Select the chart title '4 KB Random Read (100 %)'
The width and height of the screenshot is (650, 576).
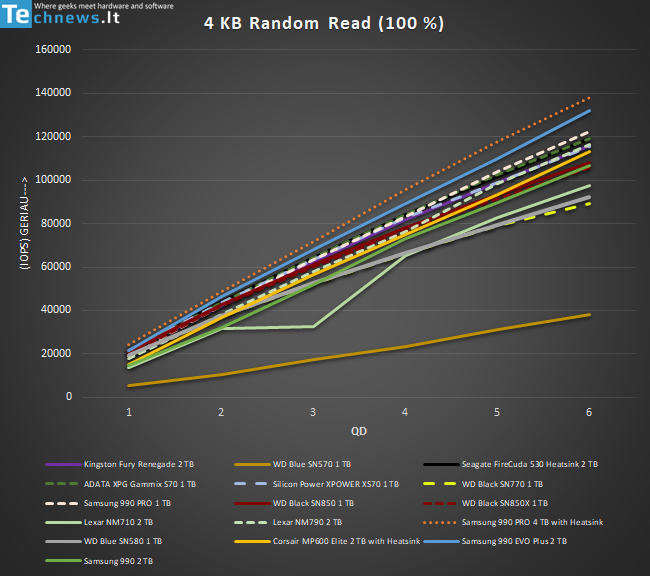tap(324, 23)
